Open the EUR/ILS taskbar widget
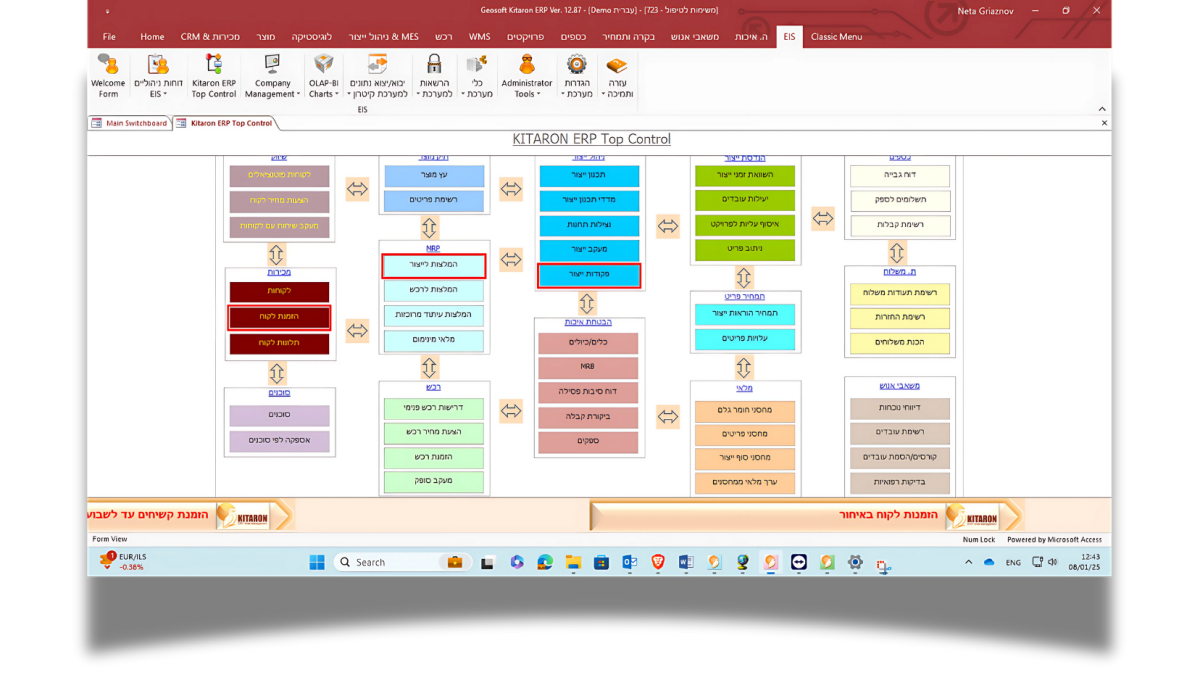Screen dimensions: 1200x675 pyautogui.click(x=121, y=562)
